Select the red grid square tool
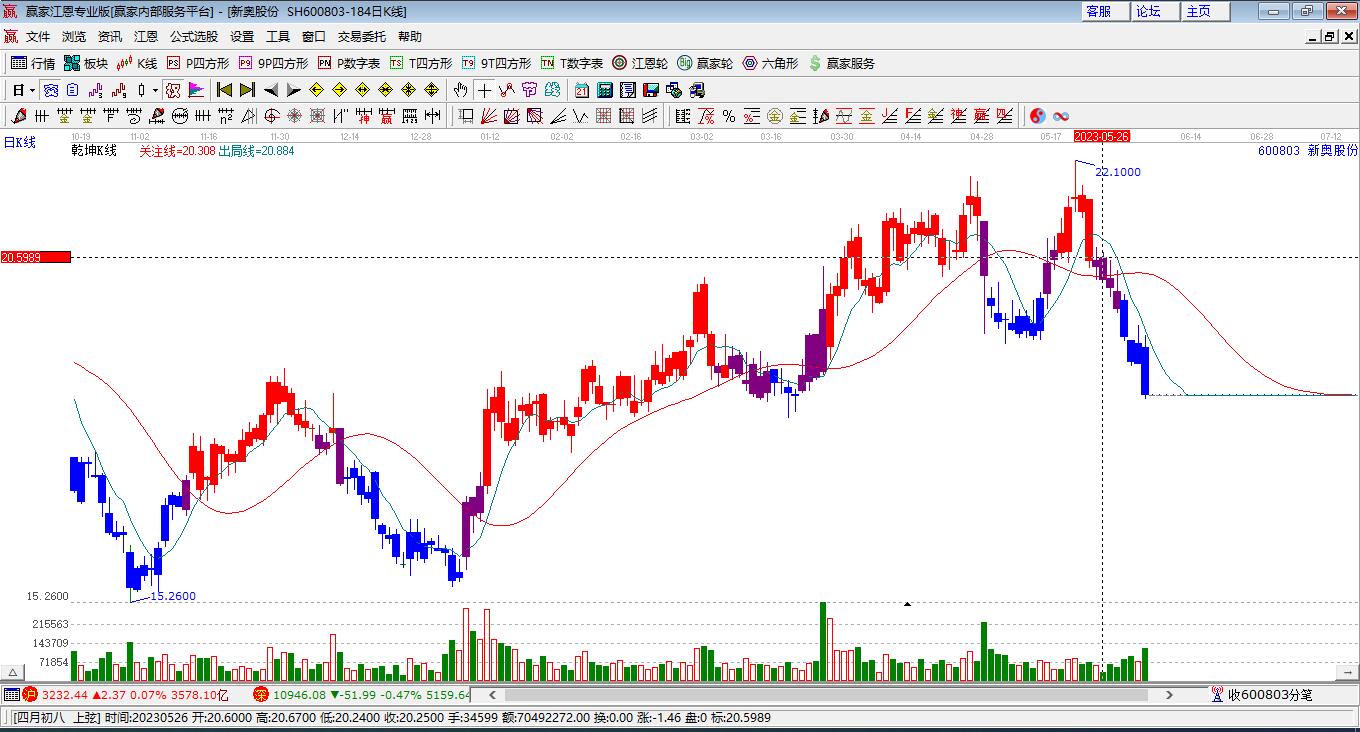This screenshot has height=732, width=1360. (x=604, y=116)
